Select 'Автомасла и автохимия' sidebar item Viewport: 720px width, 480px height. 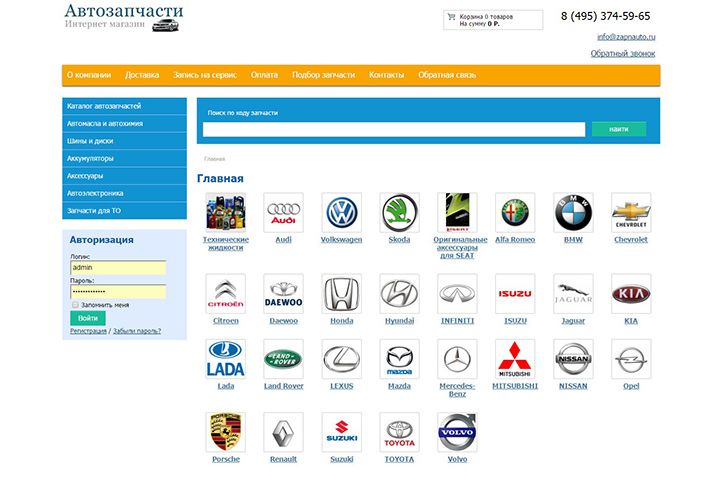tap(124, 124)
